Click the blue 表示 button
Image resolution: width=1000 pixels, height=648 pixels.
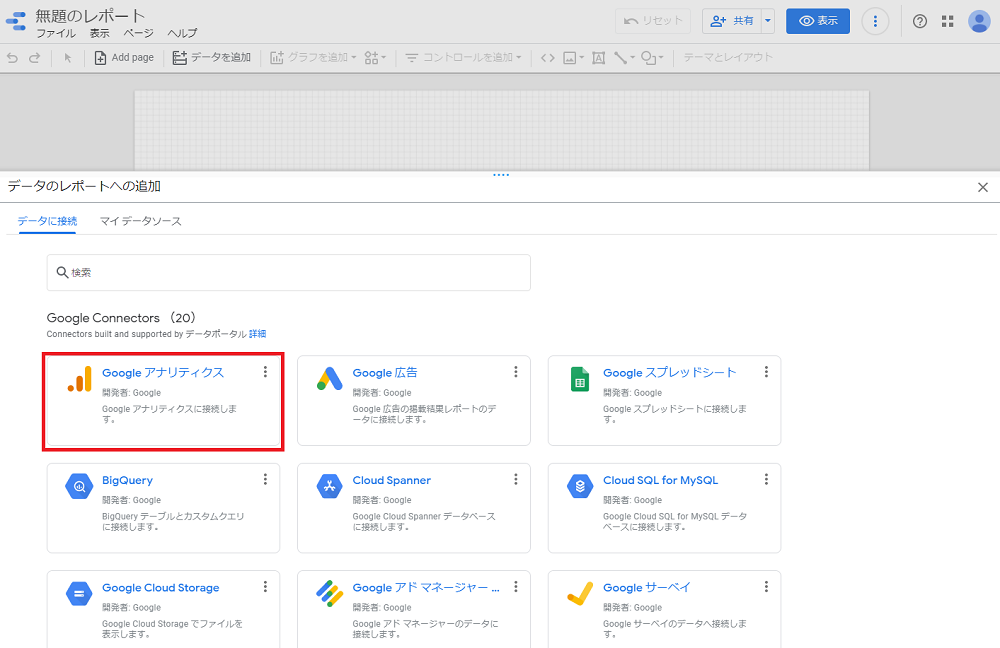[x=818, y=21]
